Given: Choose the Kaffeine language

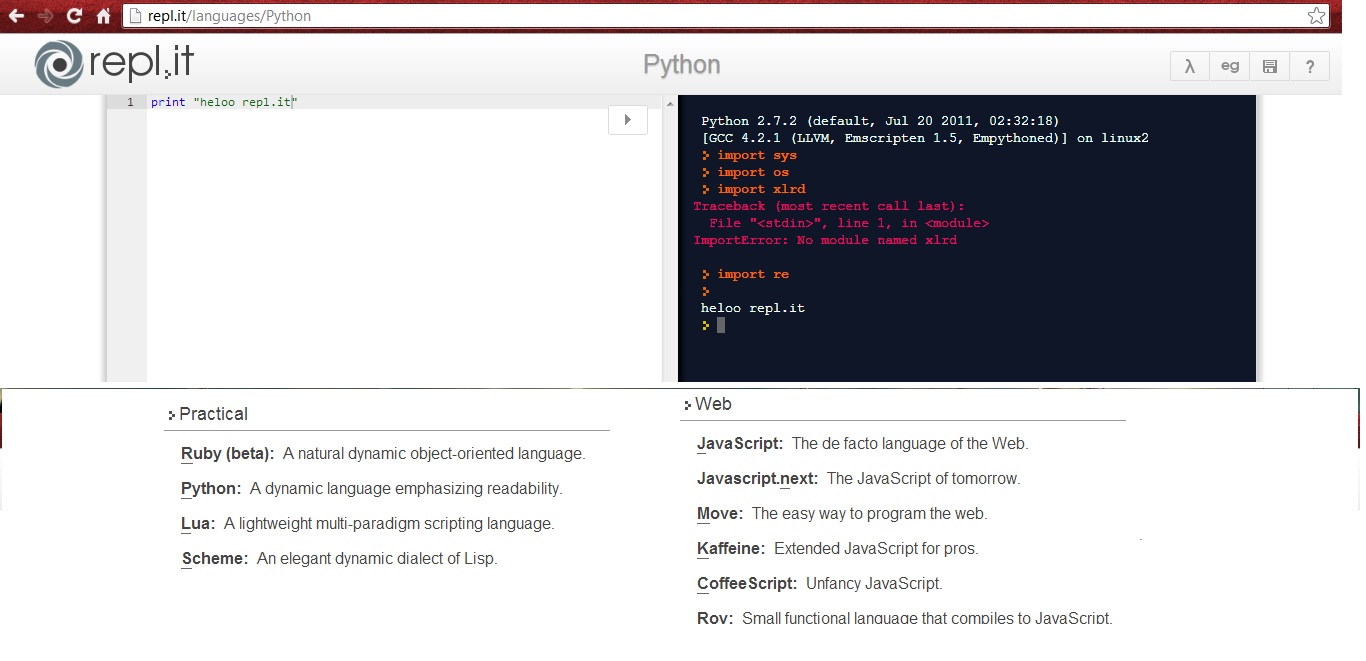Looking at the screenshot, I should pyautogui.click(x=731, y=549).
